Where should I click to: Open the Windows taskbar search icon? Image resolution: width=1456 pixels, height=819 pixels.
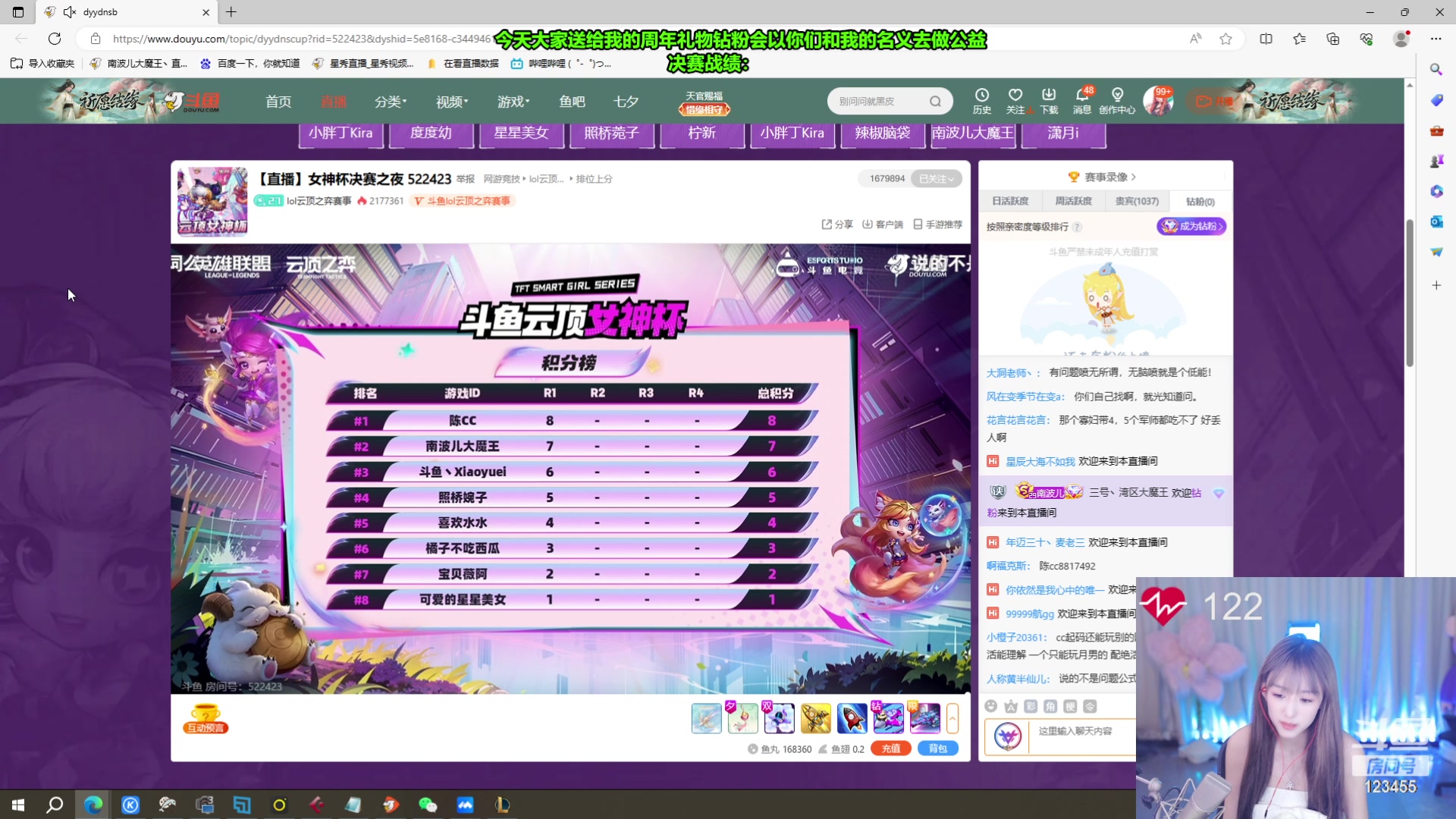pyautogui.click(x=55, y=805)
